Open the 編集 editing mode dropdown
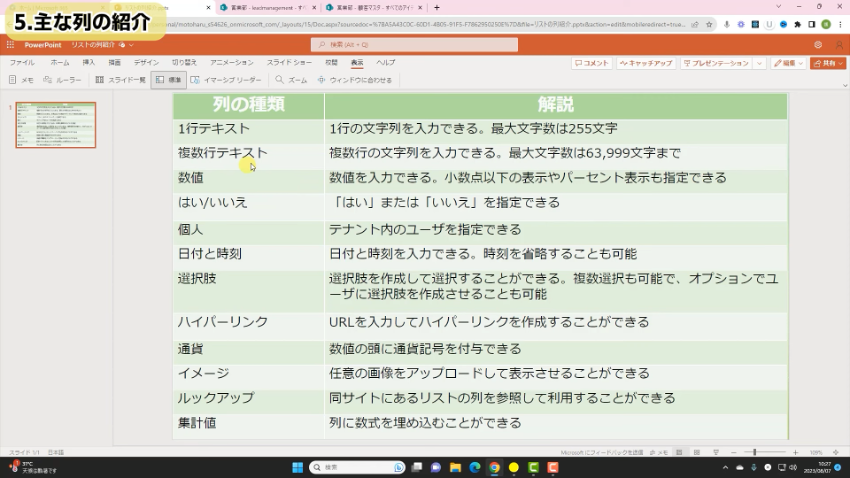The width and height of the screenshot is (850, 478). 788,63
